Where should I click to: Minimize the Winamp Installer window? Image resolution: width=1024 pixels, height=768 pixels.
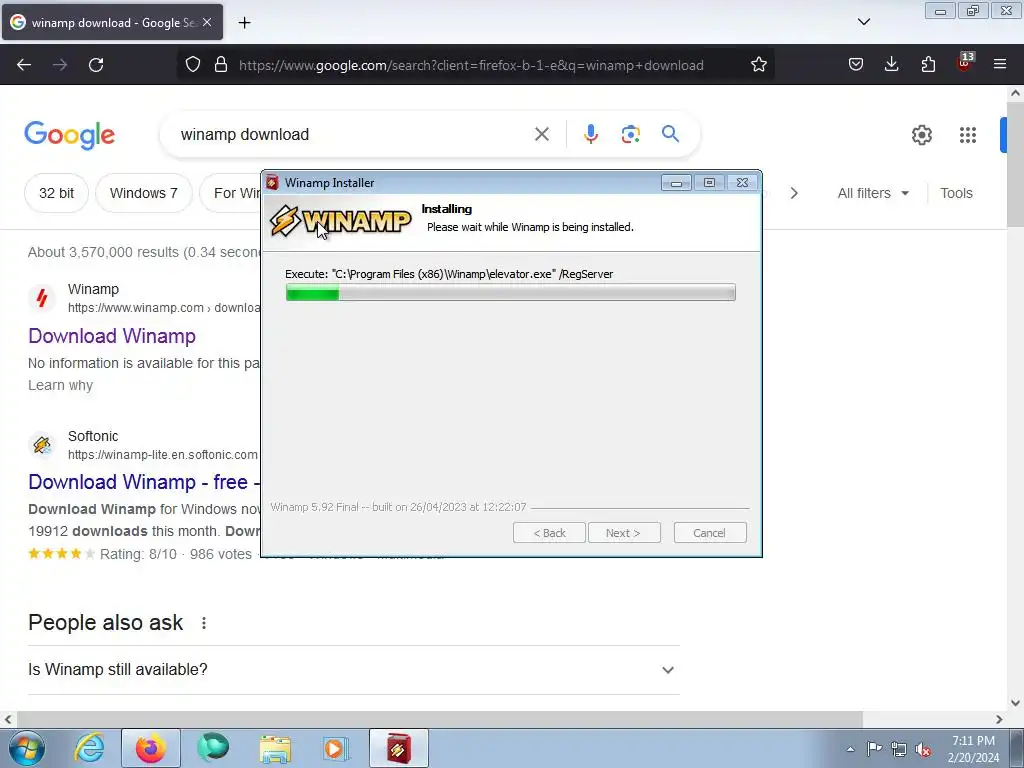pyautogui.click(x=676, y=183)
